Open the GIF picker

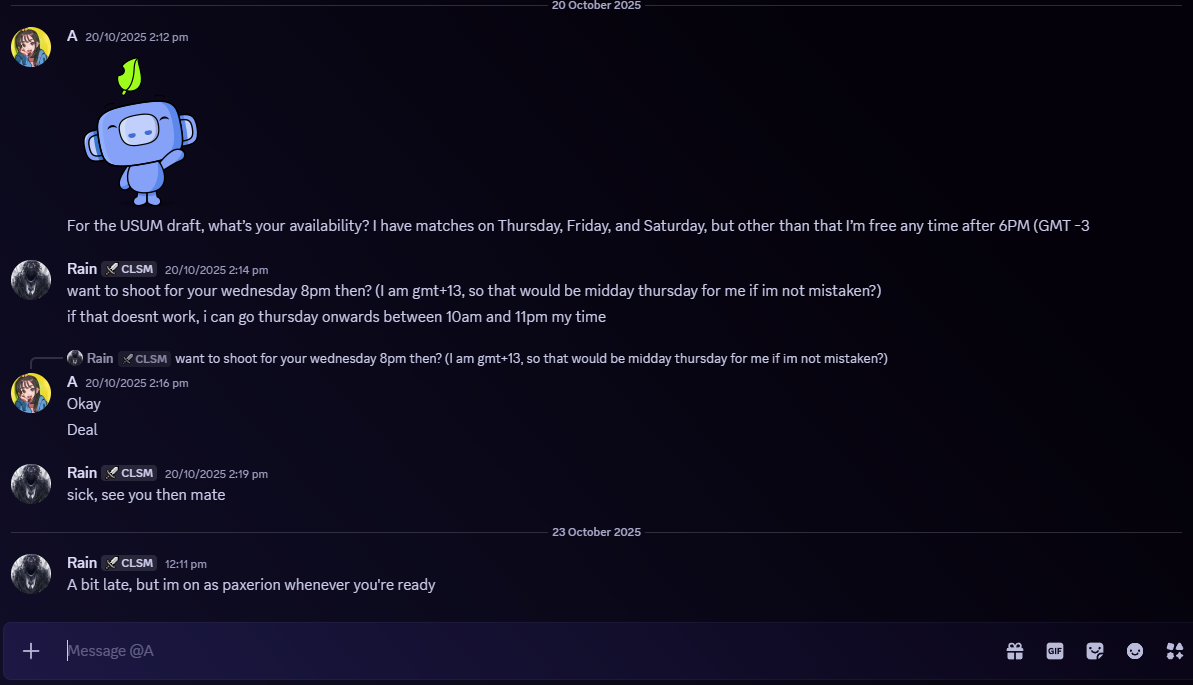tap(1055, 651)
